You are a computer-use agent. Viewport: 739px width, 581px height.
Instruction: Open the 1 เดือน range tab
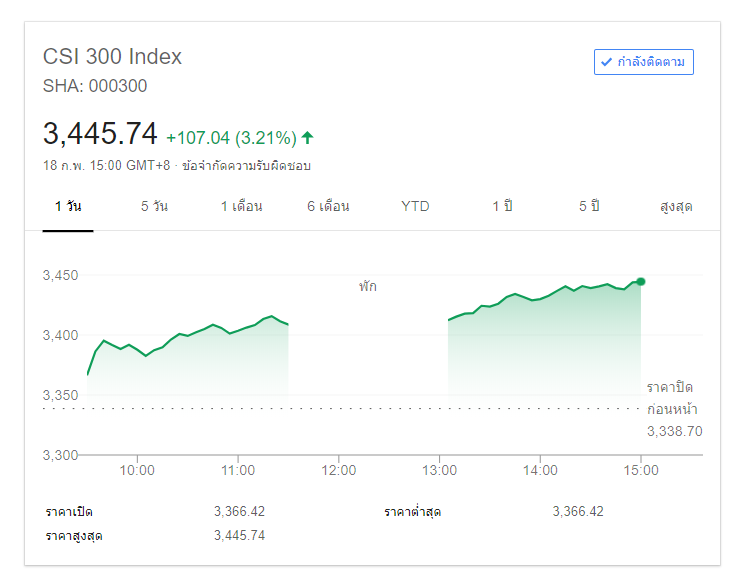tap(241, 206)
